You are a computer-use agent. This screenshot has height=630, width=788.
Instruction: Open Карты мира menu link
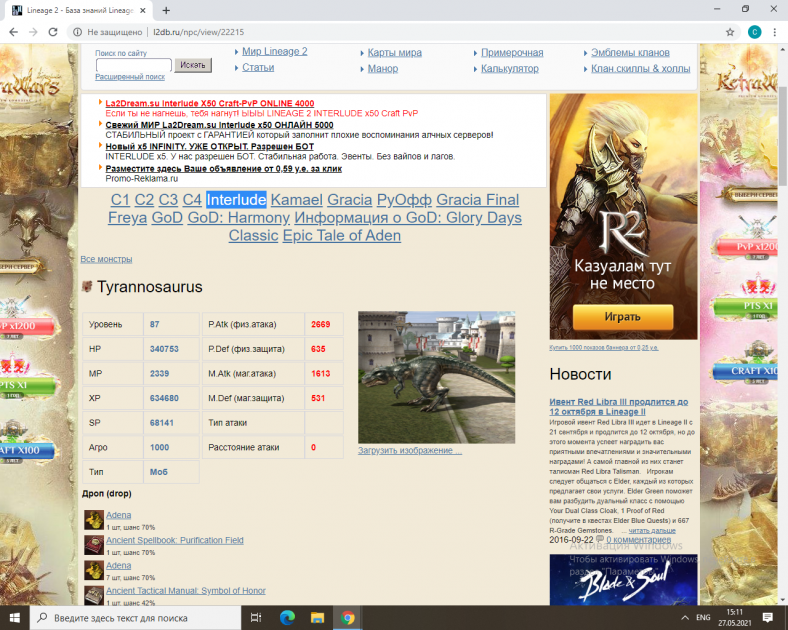pyautogui.click(x=395, y=53)
